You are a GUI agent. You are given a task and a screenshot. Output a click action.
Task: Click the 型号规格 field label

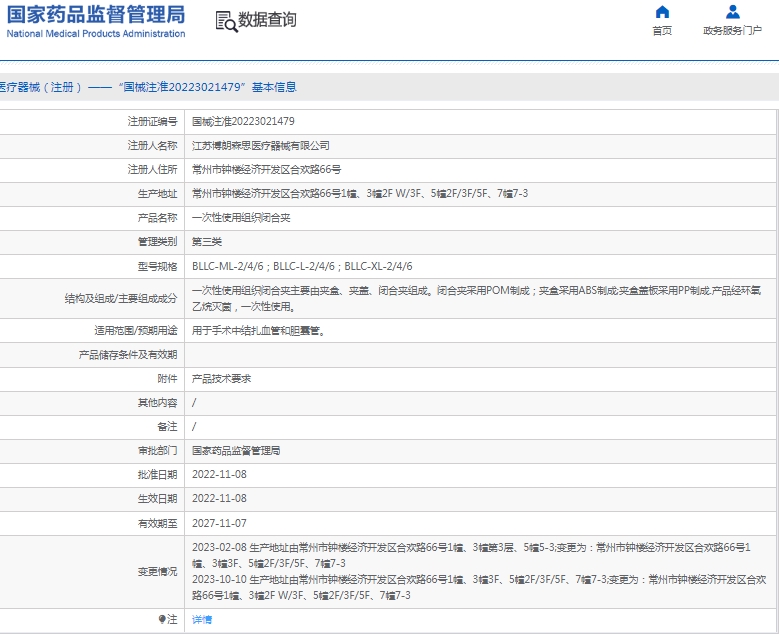click(157, 266)
